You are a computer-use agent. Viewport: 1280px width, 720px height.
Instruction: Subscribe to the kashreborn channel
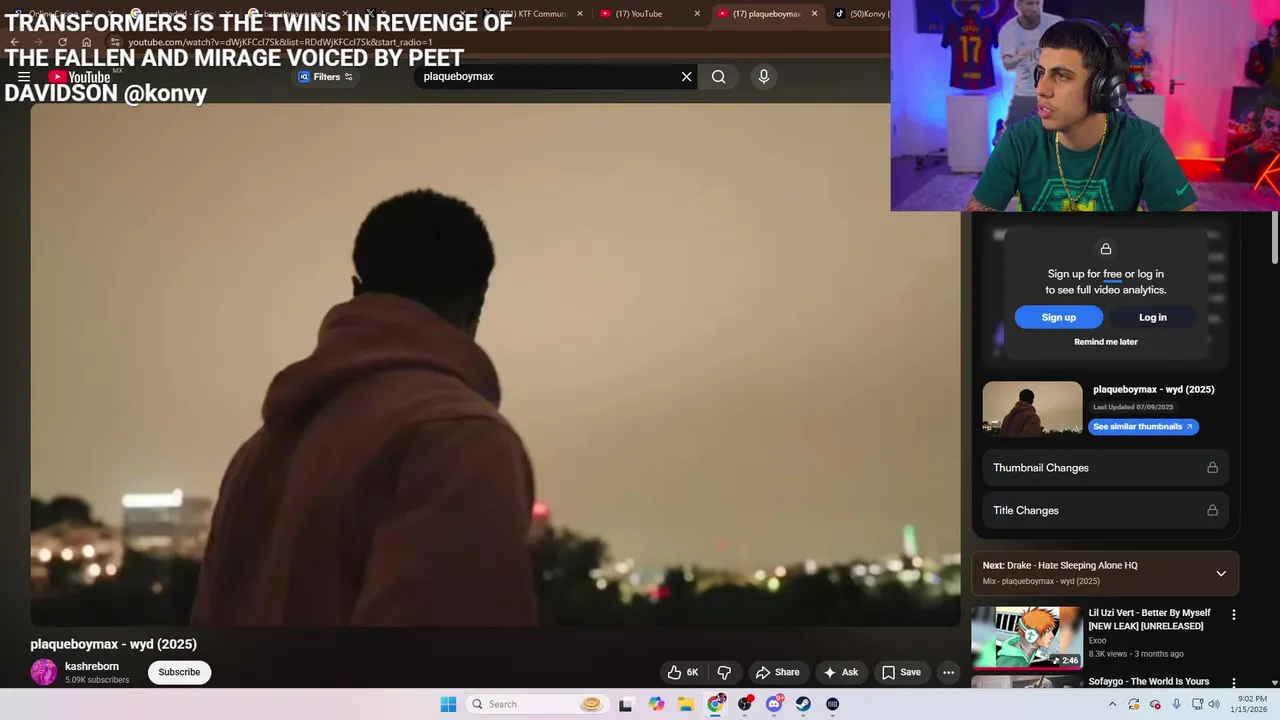pos(179,672)
